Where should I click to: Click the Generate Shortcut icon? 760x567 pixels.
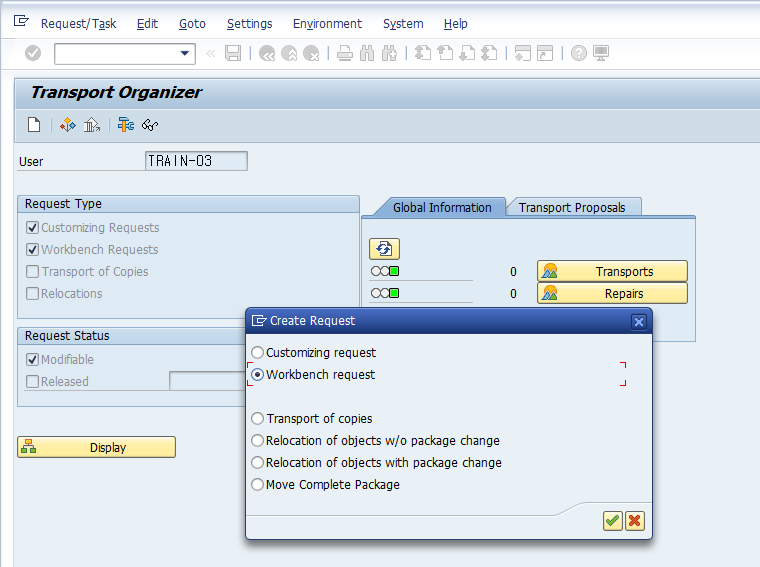point(545,53)
